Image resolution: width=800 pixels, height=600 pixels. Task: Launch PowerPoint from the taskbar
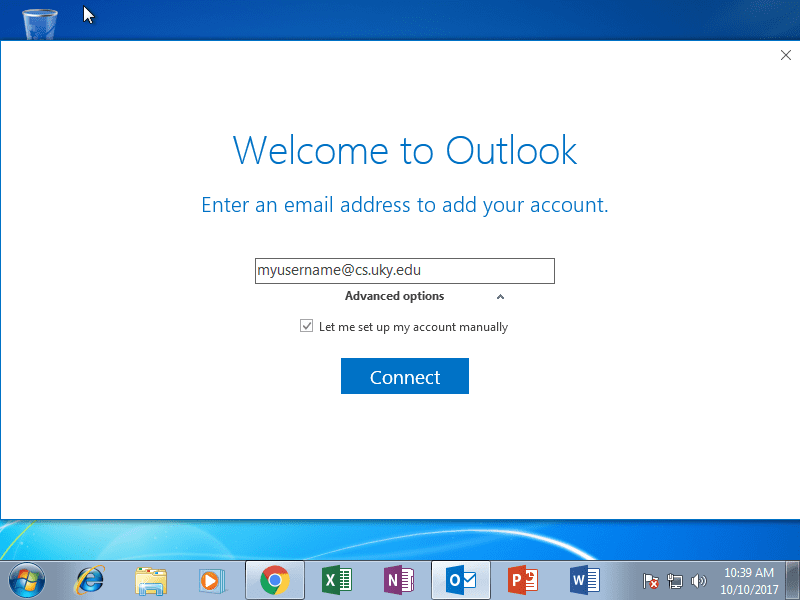[522, 580]
